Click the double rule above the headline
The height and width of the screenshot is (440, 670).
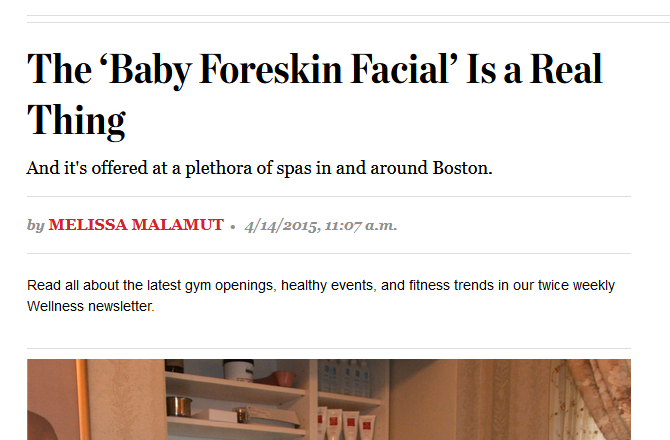[x=348, y=19]
